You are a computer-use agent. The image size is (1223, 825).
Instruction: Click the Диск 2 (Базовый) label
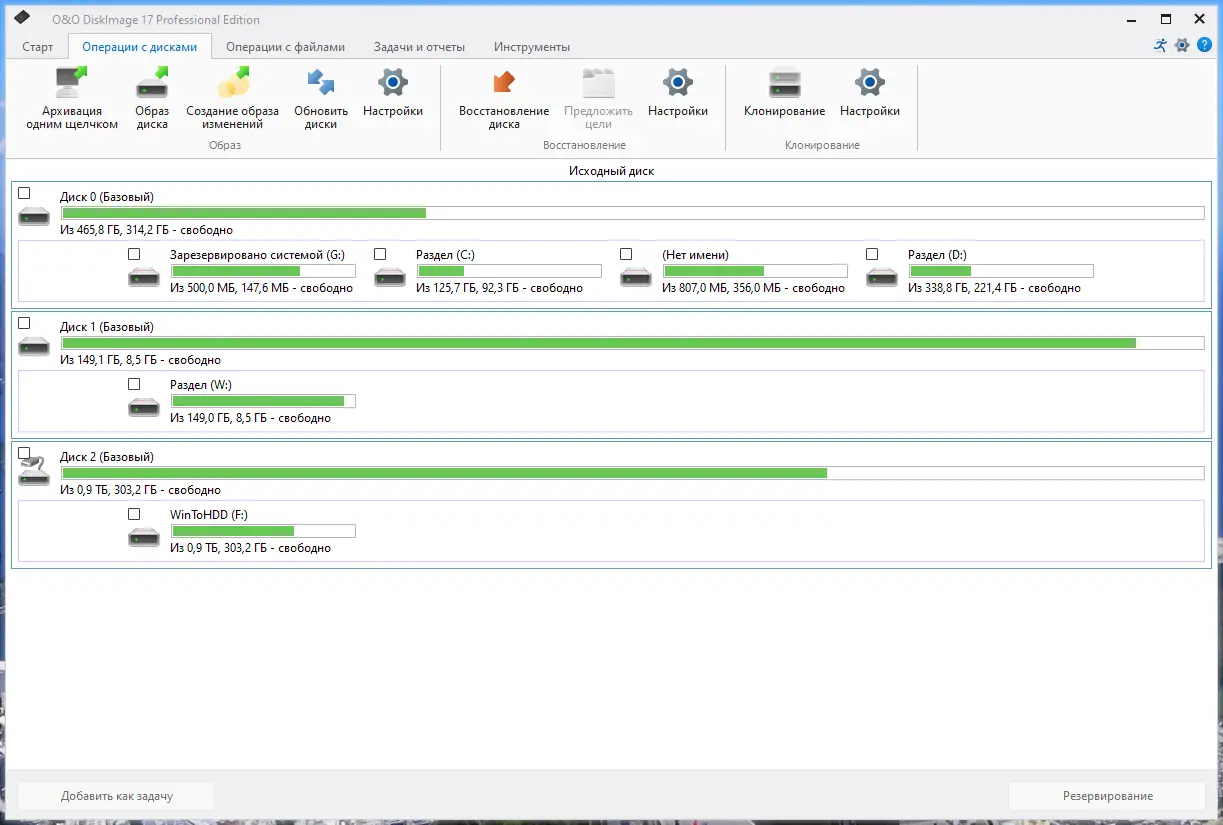click(x=107, y=457)
